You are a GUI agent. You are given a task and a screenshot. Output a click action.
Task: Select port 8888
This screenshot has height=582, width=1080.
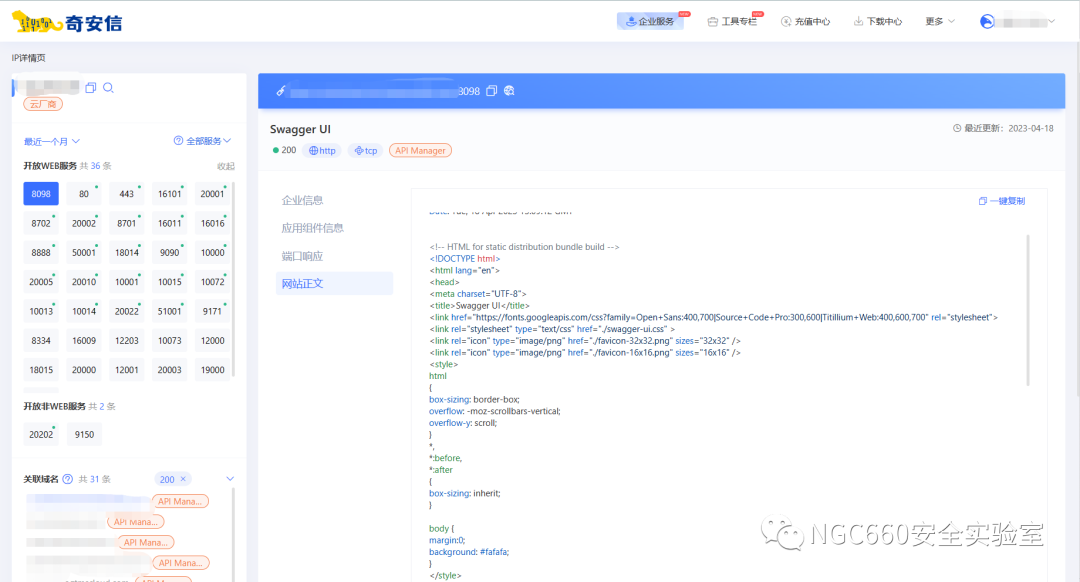coord(41,252)
